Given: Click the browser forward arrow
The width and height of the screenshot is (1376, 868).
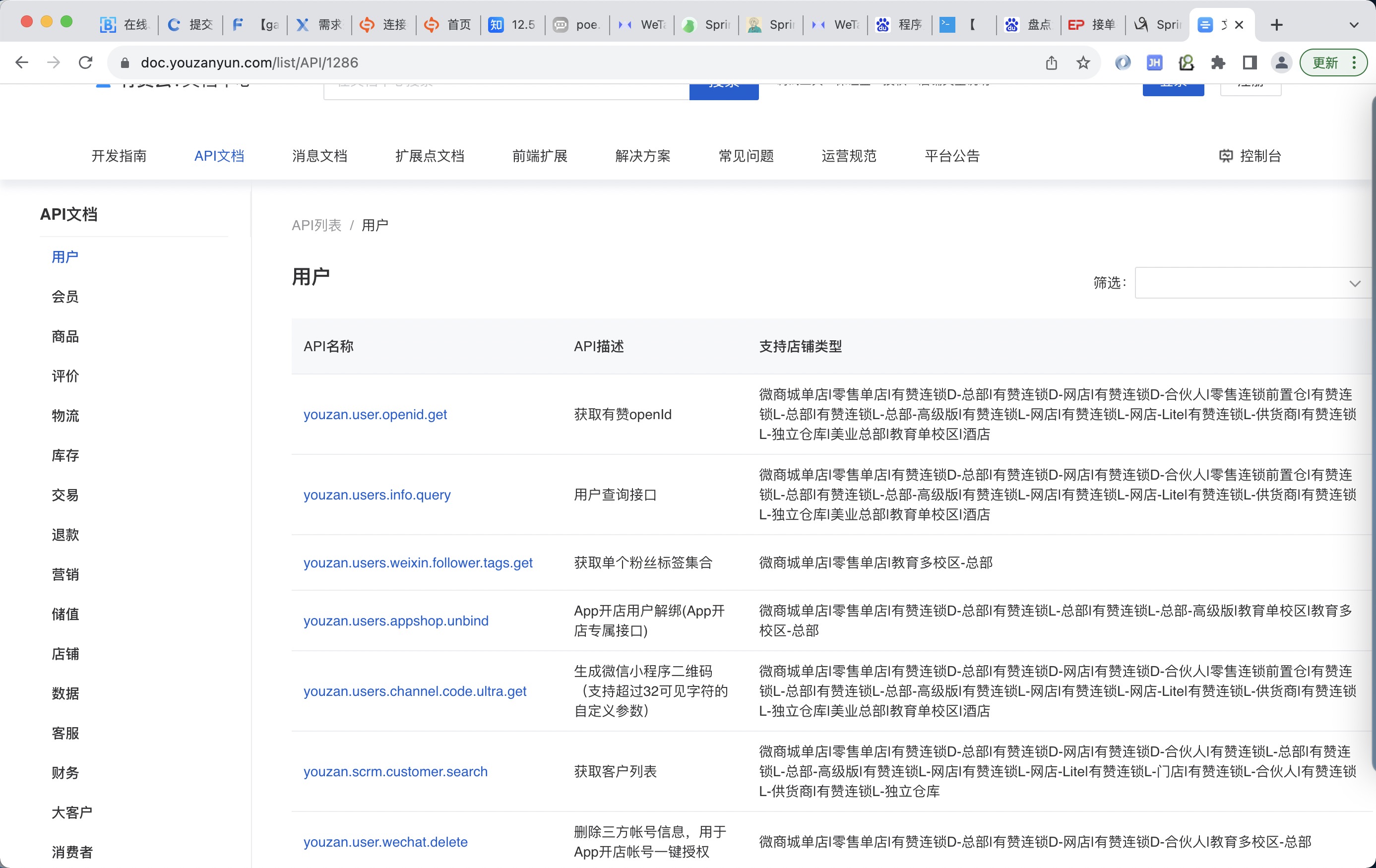Looking at the screenshot, I should coord(54,62).
